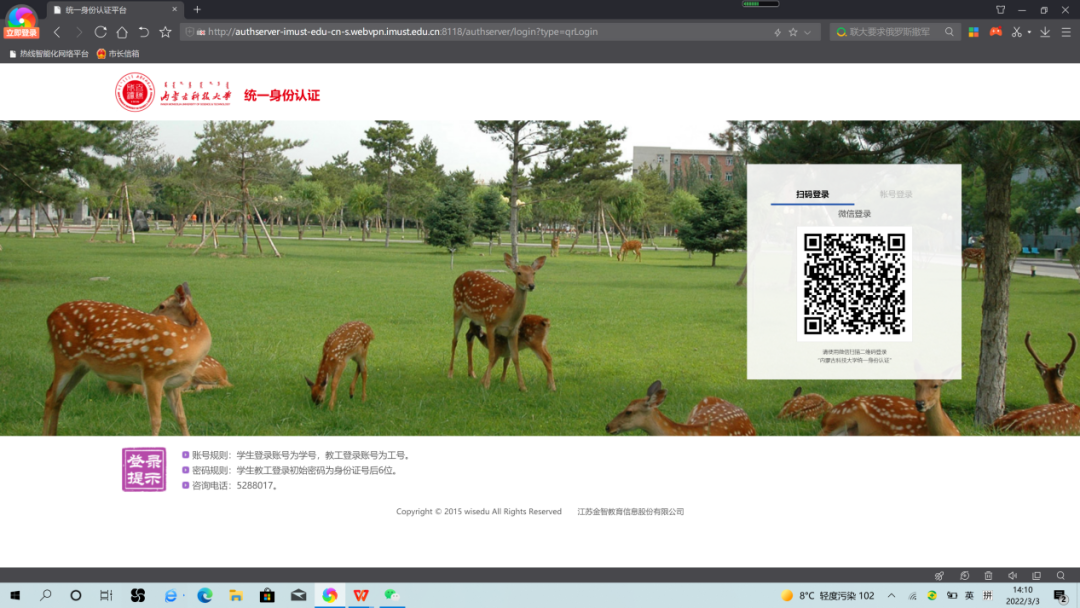Open the scissors screenshot tool
Viewport: 1080px width, 608px height.
pos(1016,32)
